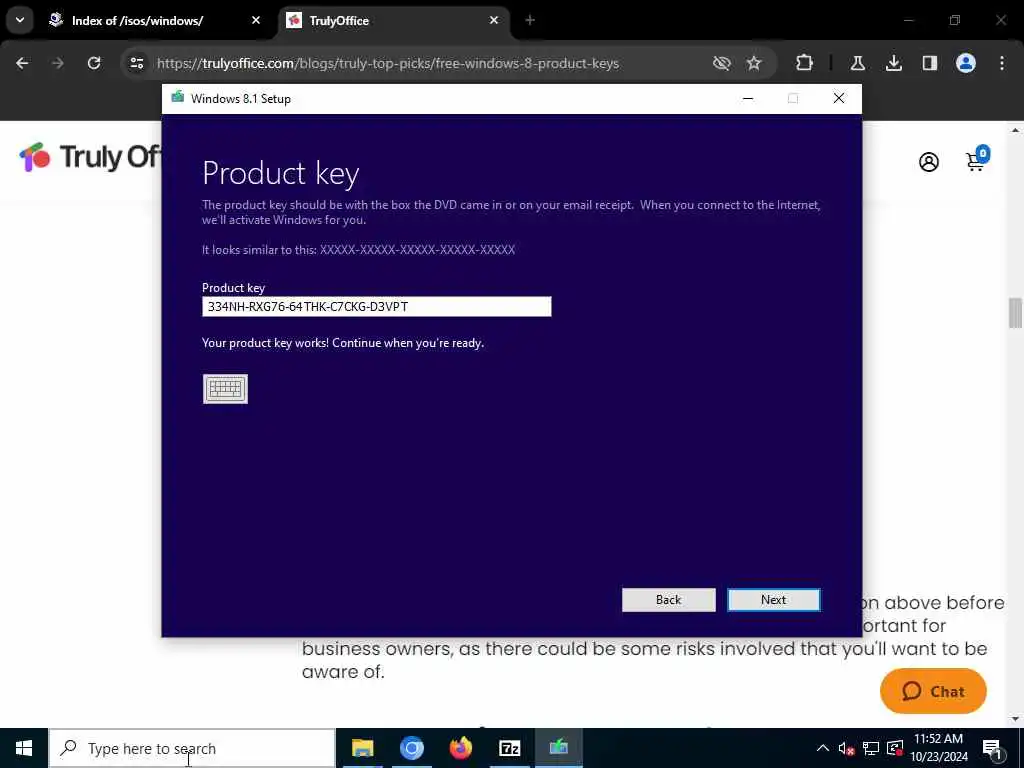
Task: Launch Firefox from the taskbar
Action: point(460,748)
